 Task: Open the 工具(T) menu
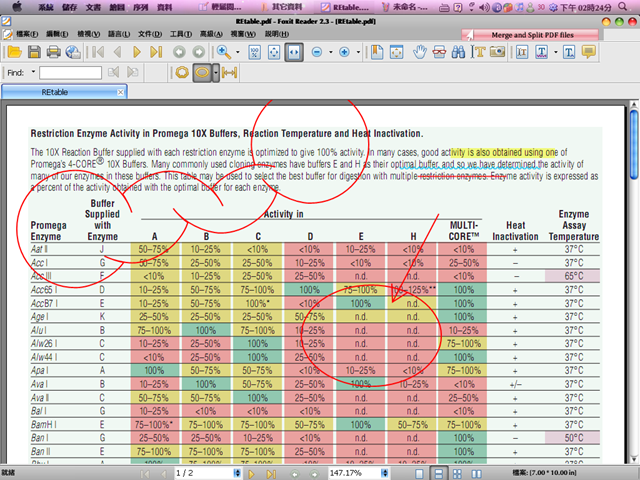[181, 34]
